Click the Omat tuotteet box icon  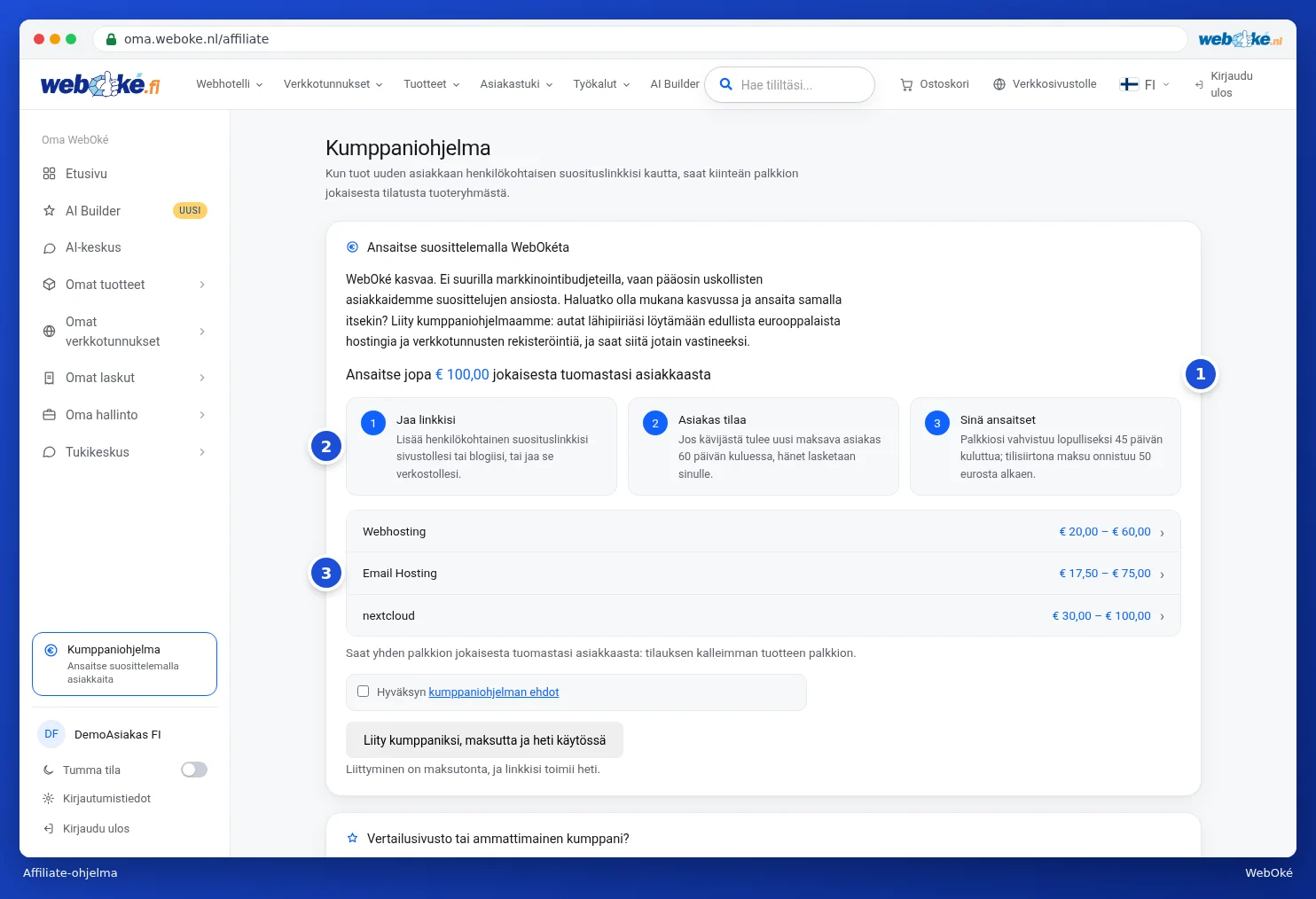[x=49, y=285]
